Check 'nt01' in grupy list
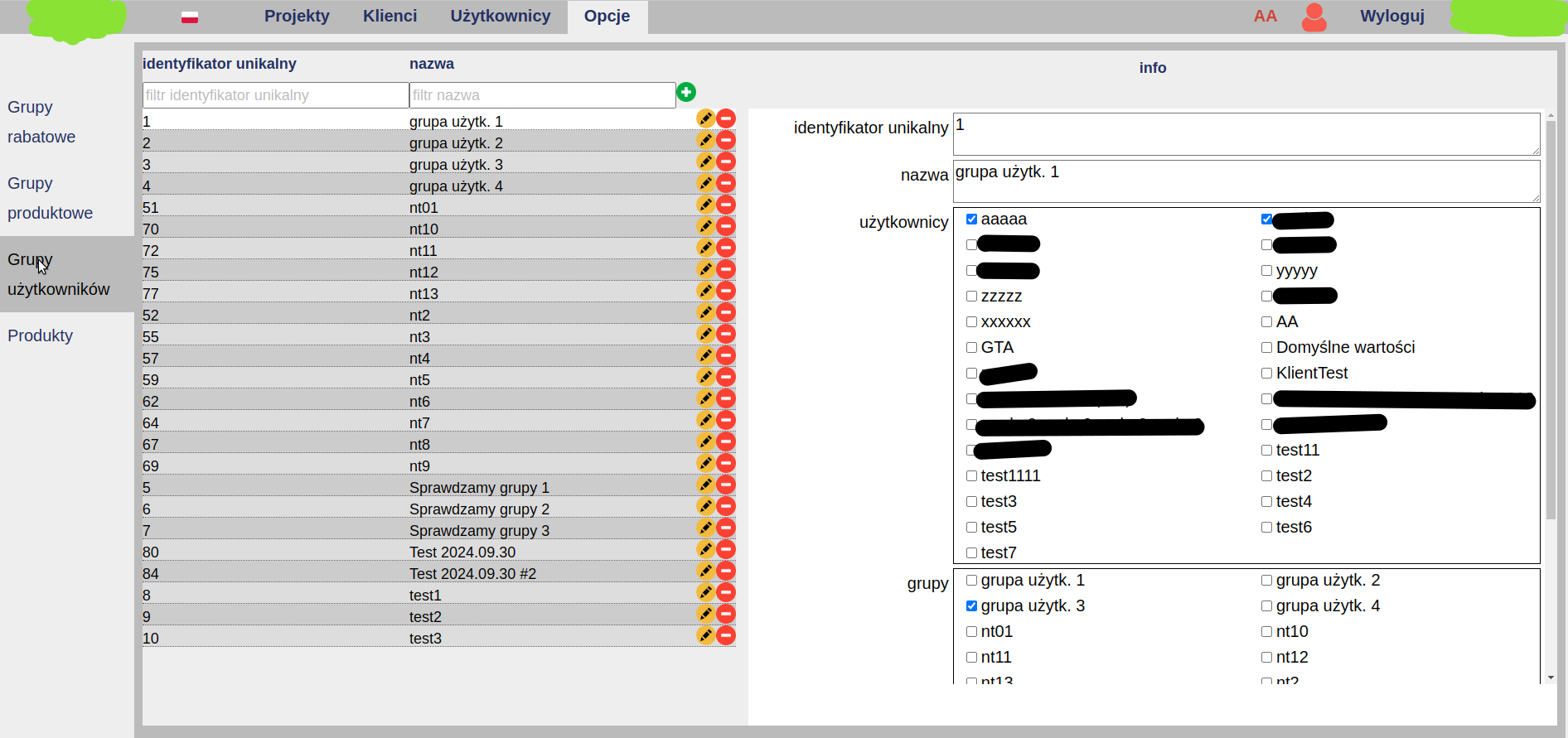1568x738 pixels. click(x=971, y=632)
